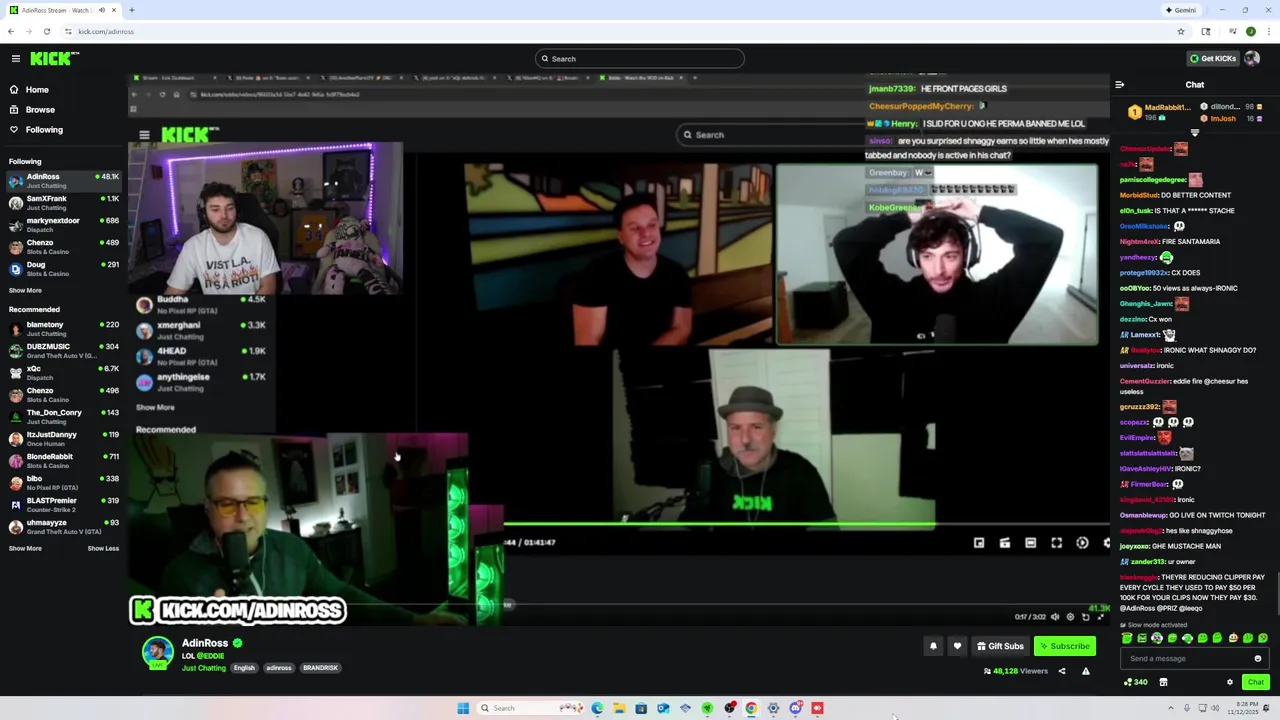Image resolution: width=1280 pixels, height=720 pixels.
Task: Expand the chat leaderboard chevron
Action: pyautogui.click(x=1195, y=132)
